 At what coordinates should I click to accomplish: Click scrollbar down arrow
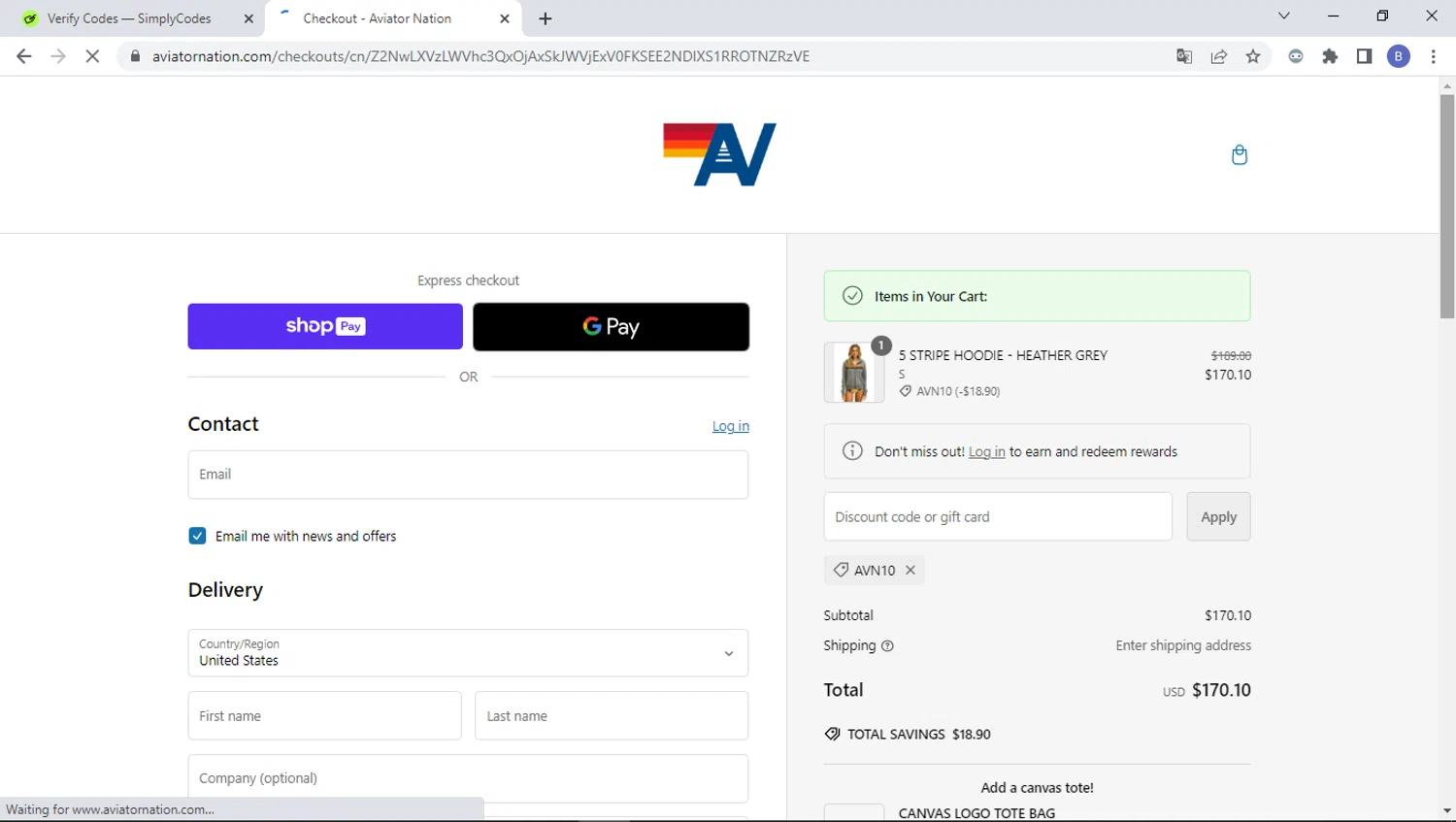[1447, 811]
